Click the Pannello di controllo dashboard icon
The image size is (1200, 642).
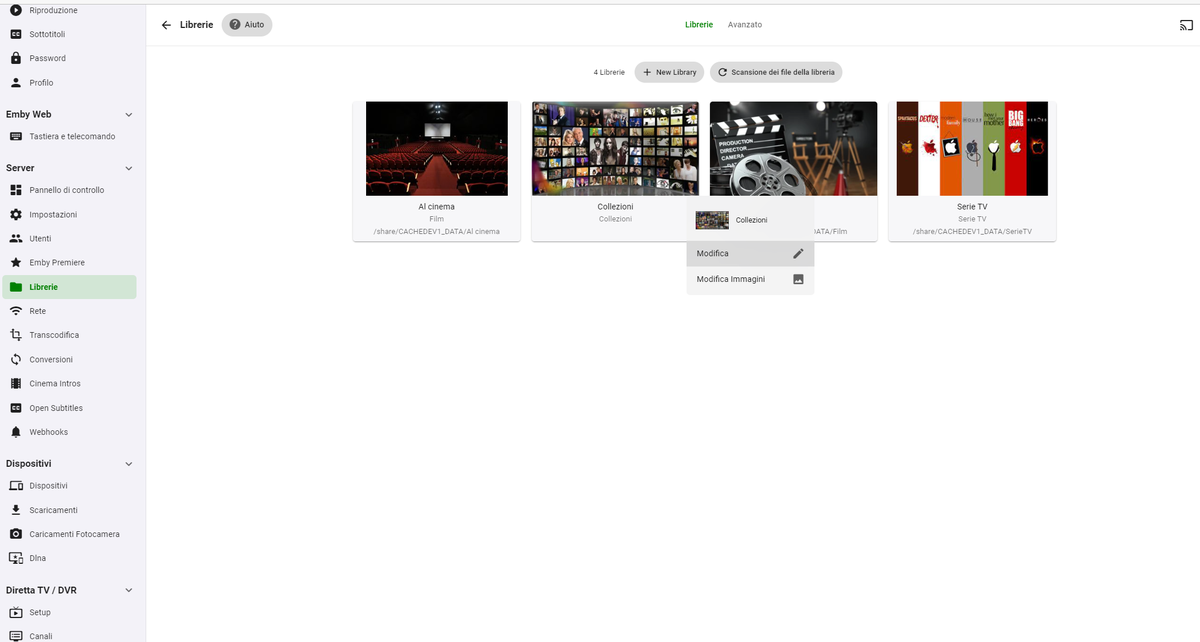click(x=16, y=190)
